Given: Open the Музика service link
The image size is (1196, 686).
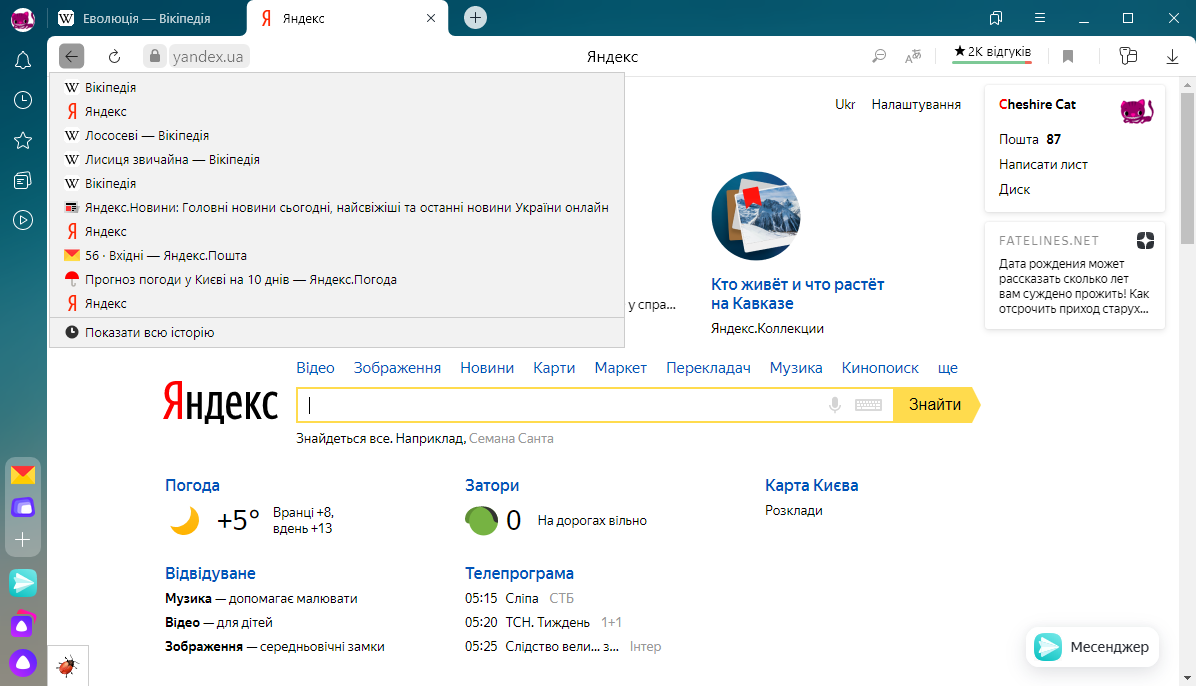Looking at the screenshot, I should tap(796, 368).
